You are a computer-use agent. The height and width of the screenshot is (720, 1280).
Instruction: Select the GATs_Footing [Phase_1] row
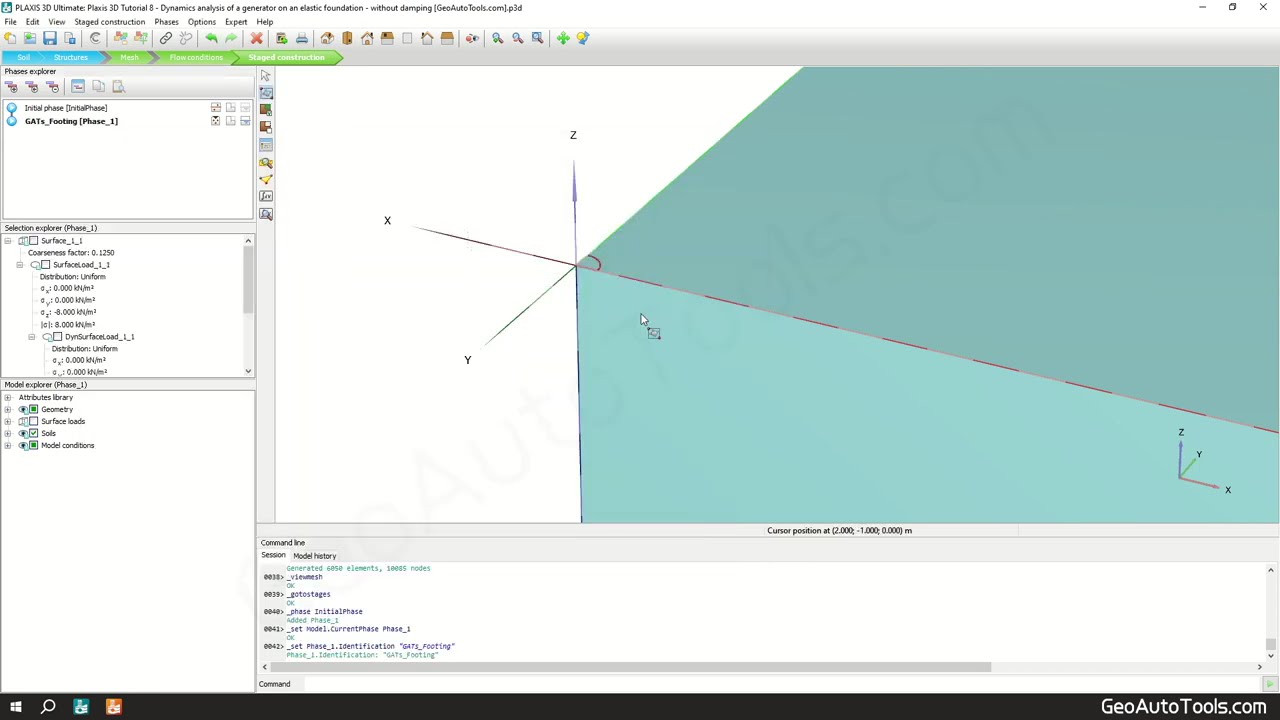[128, 121]
